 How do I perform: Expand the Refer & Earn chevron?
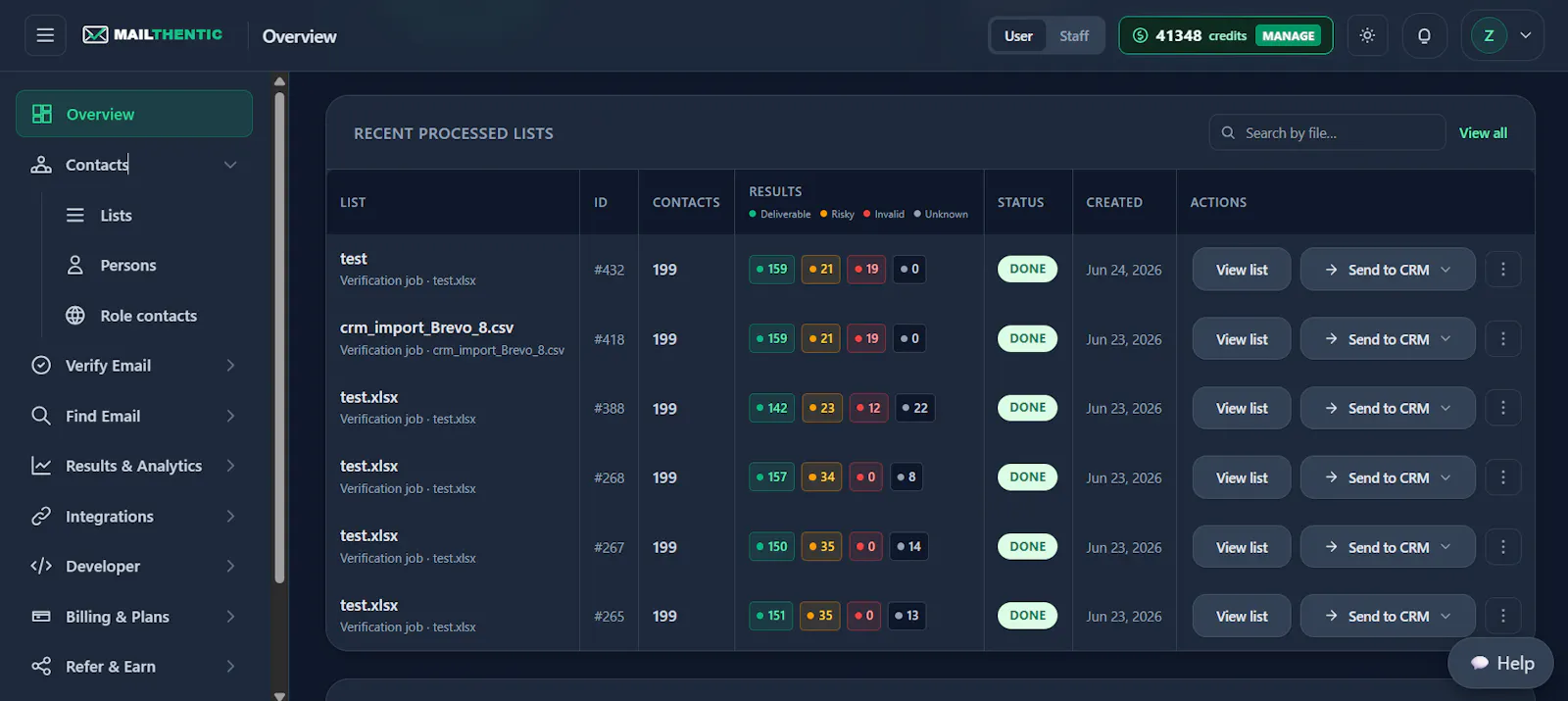tap(230, 667)
